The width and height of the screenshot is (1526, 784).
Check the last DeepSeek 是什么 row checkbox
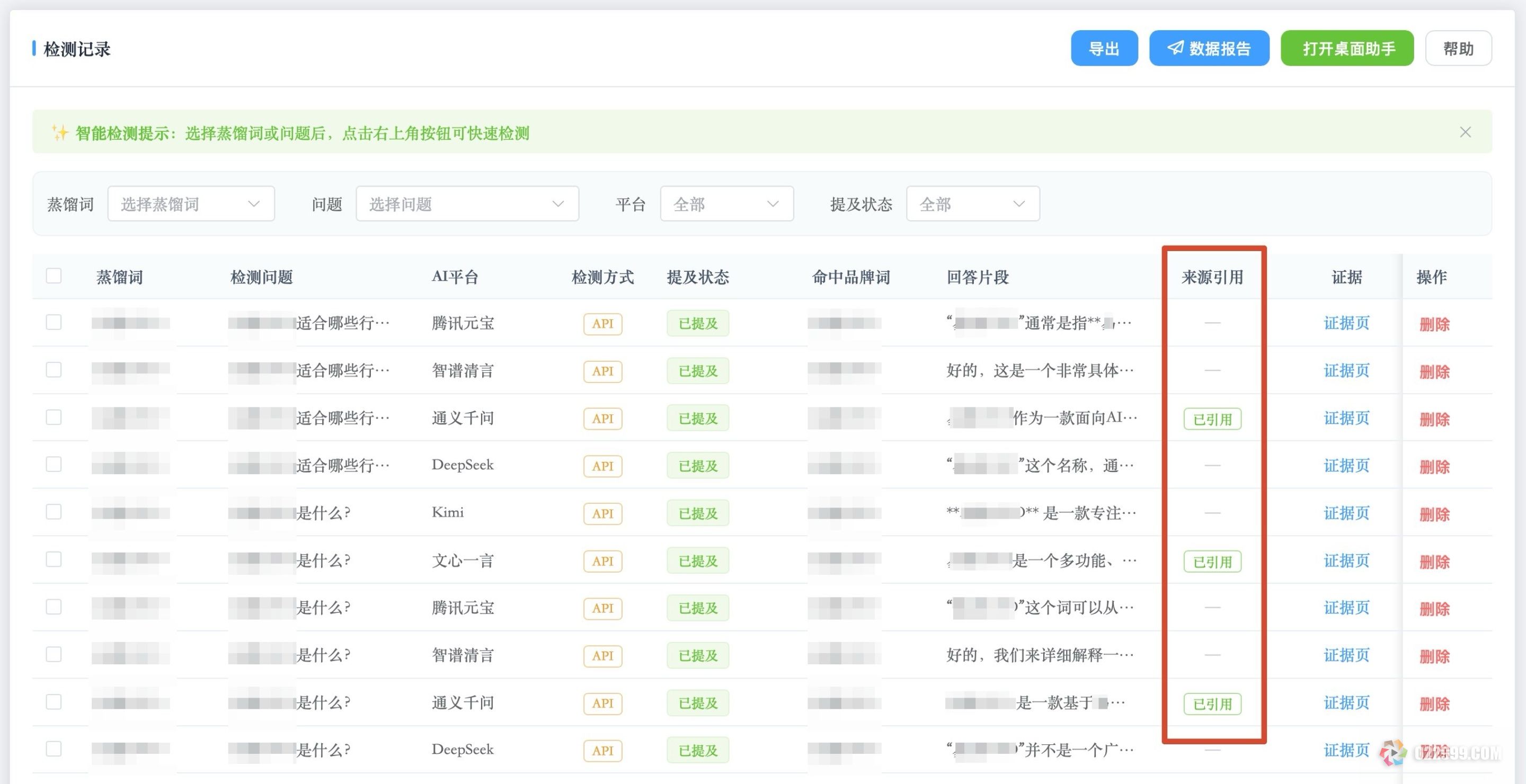click(x=54, y=749)
